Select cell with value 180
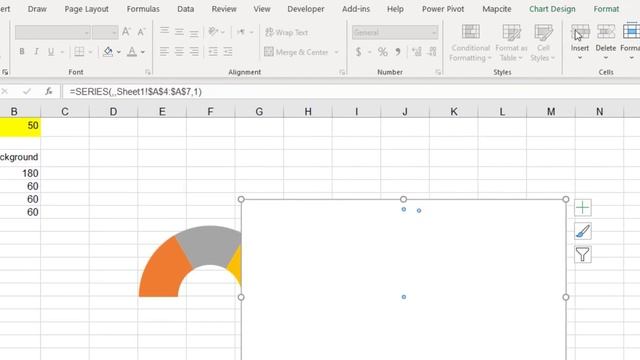Viewport: 640px width, 360px height. [x=20, y=173]
